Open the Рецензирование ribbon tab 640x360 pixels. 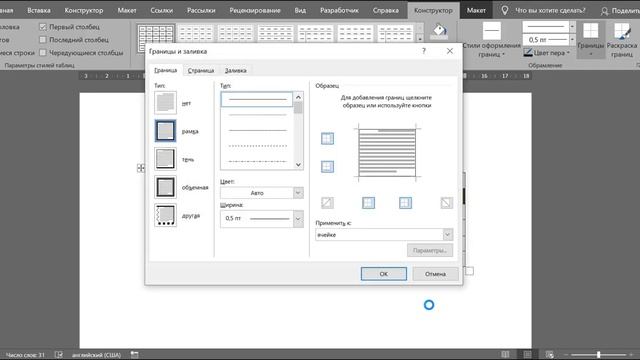click(x=255, y=10)
